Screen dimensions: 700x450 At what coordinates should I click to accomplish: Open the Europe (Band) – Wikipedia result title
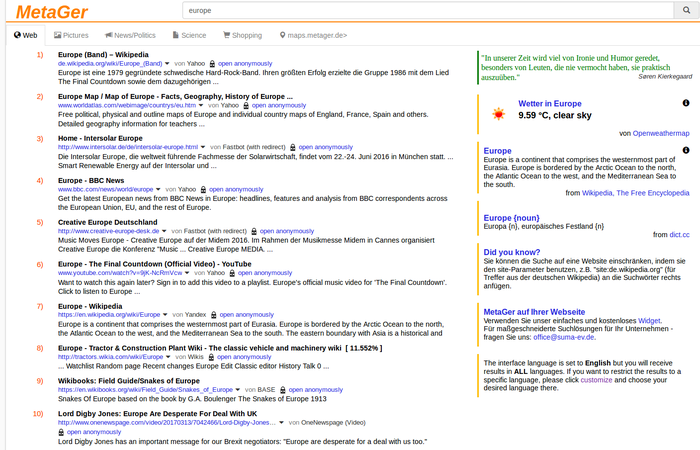click(x=103, y=54)
